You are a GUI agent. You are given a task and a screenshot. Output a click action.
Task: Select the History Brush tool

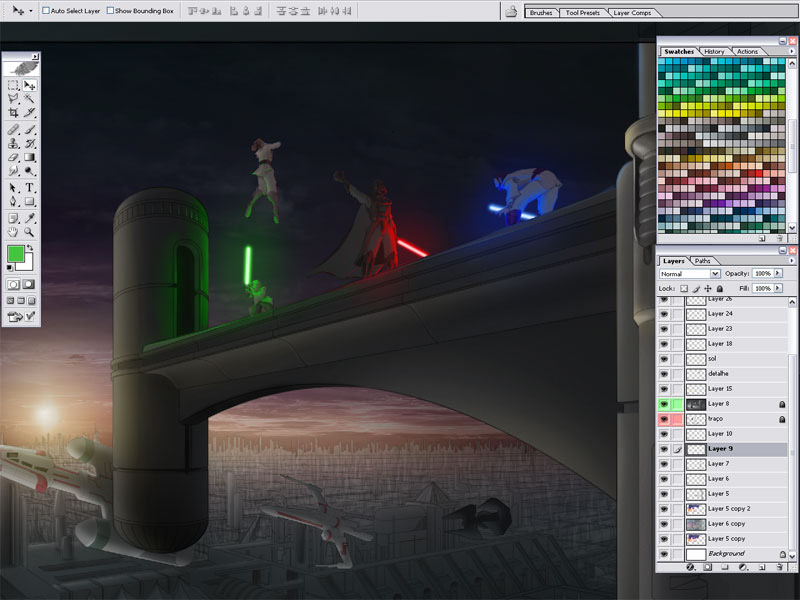[30, 144]
